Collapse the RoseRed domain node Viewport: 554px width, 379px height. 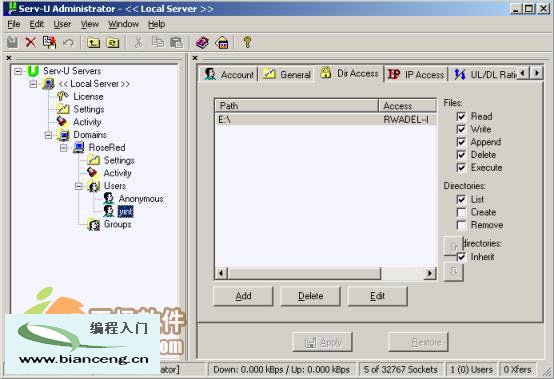pyautogui.click(x=64, y=148)
